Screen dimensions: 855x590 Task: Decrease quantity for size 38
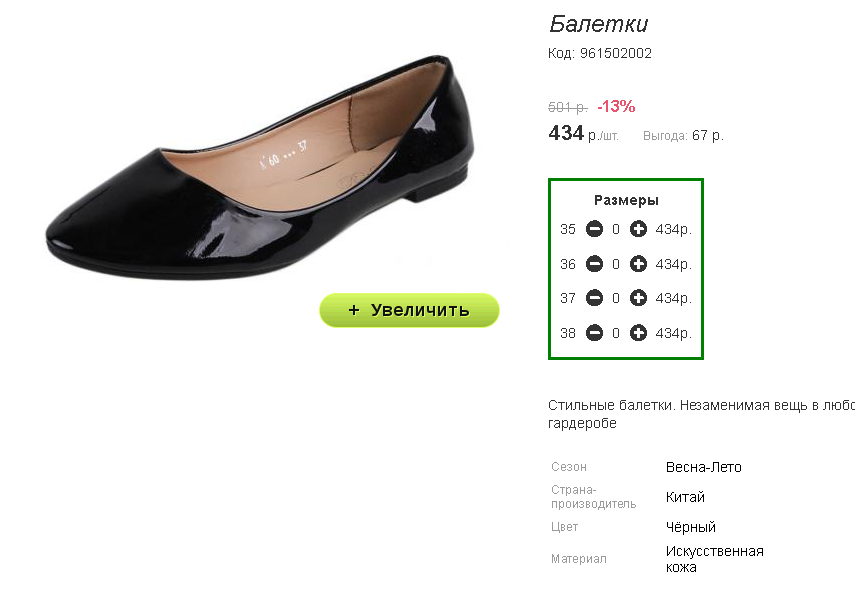(x=594, y=333)
